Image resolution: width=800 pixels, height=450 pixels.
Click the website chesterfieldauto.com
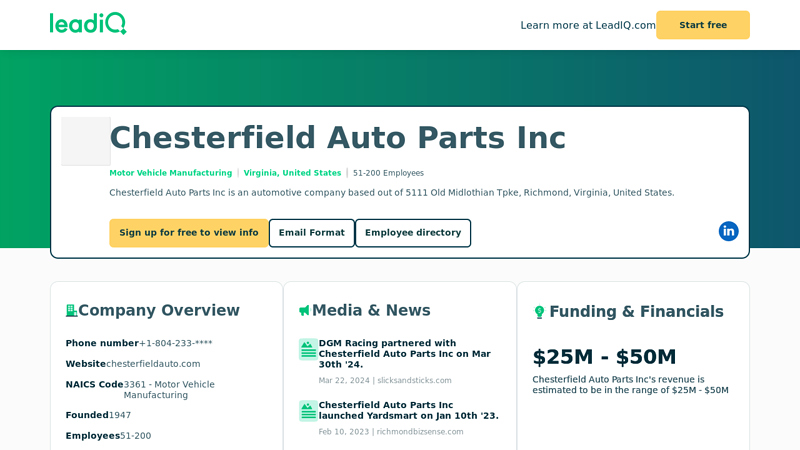pos(153,364)
